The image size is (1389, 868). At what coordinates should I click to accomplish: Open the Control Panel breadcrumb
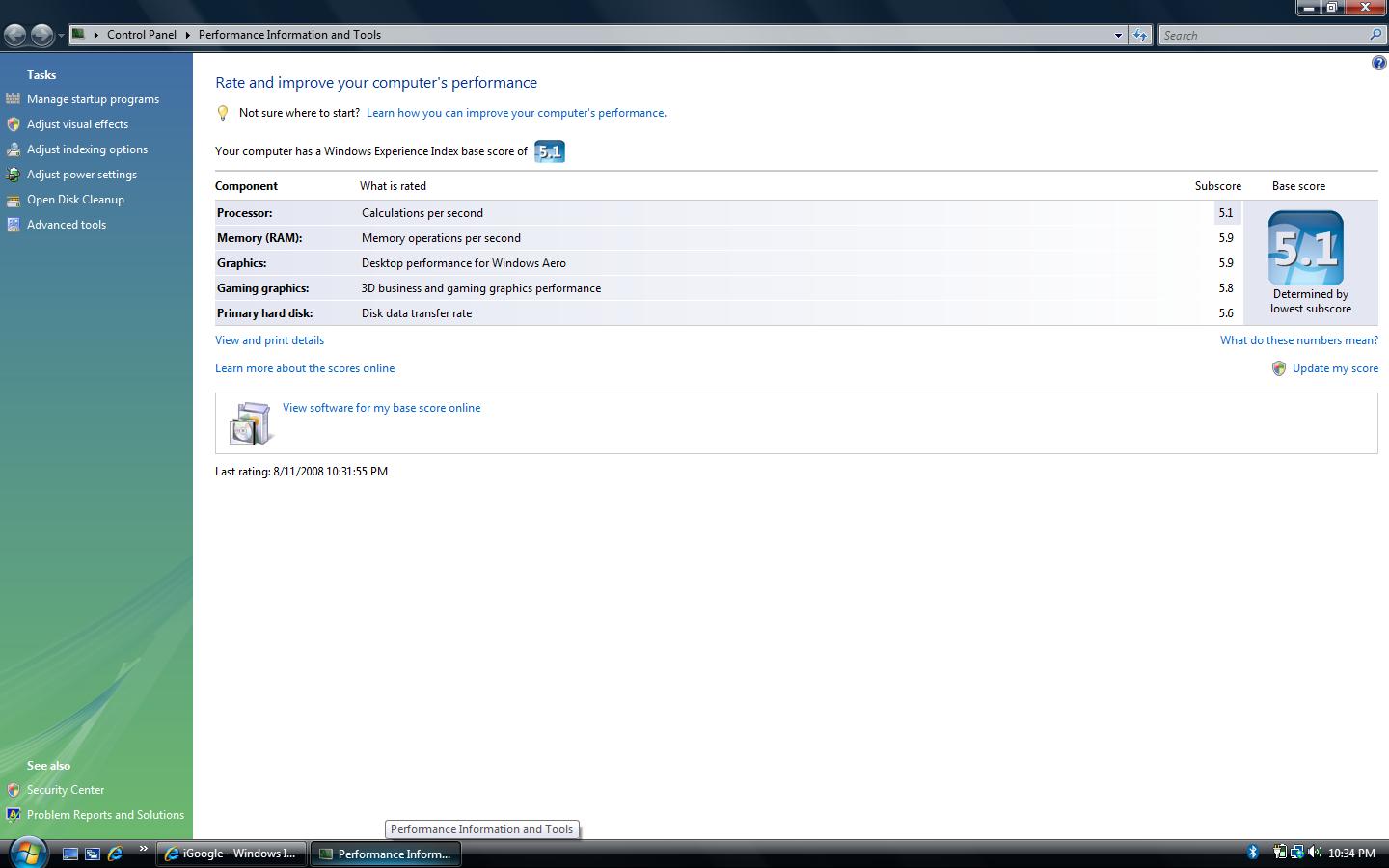click(142, 35)
